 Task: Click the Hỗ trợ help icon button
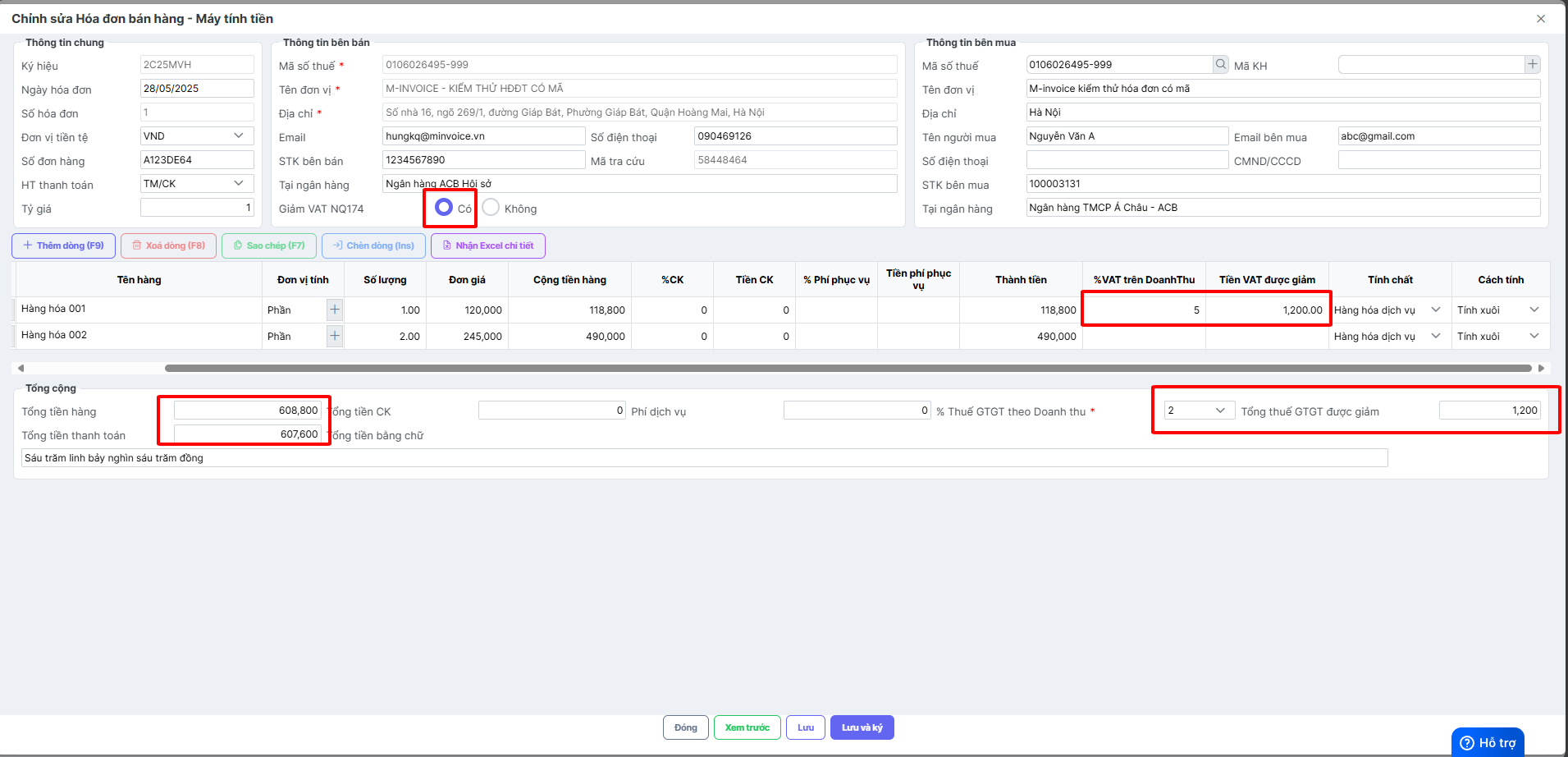[x=1488, y=742]
